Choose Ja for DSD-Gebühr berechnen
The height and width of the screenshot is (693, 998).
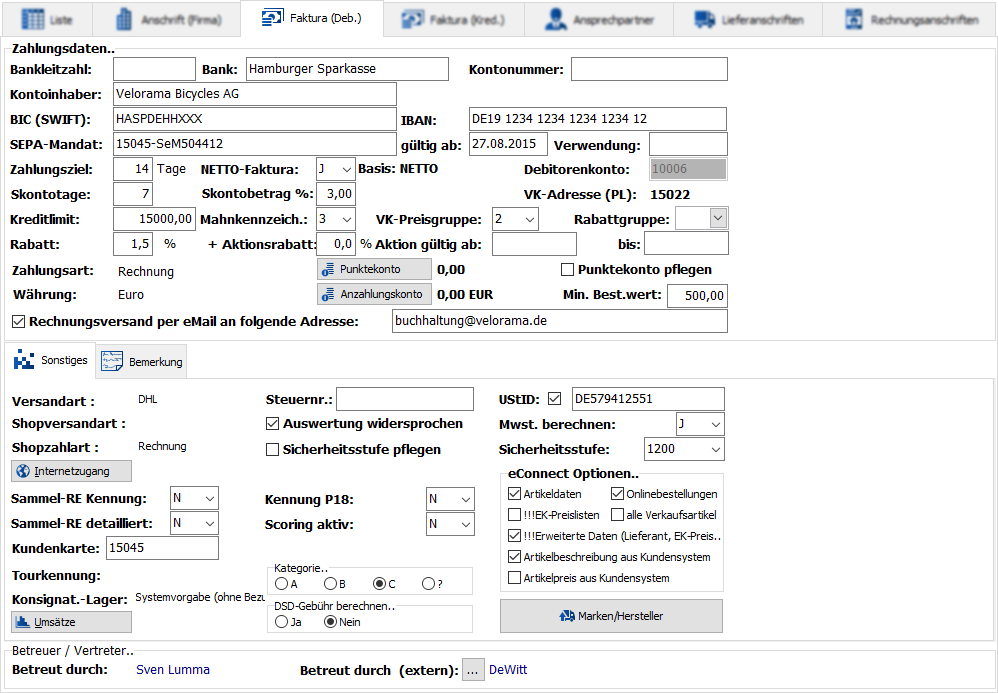pos(281,622)
